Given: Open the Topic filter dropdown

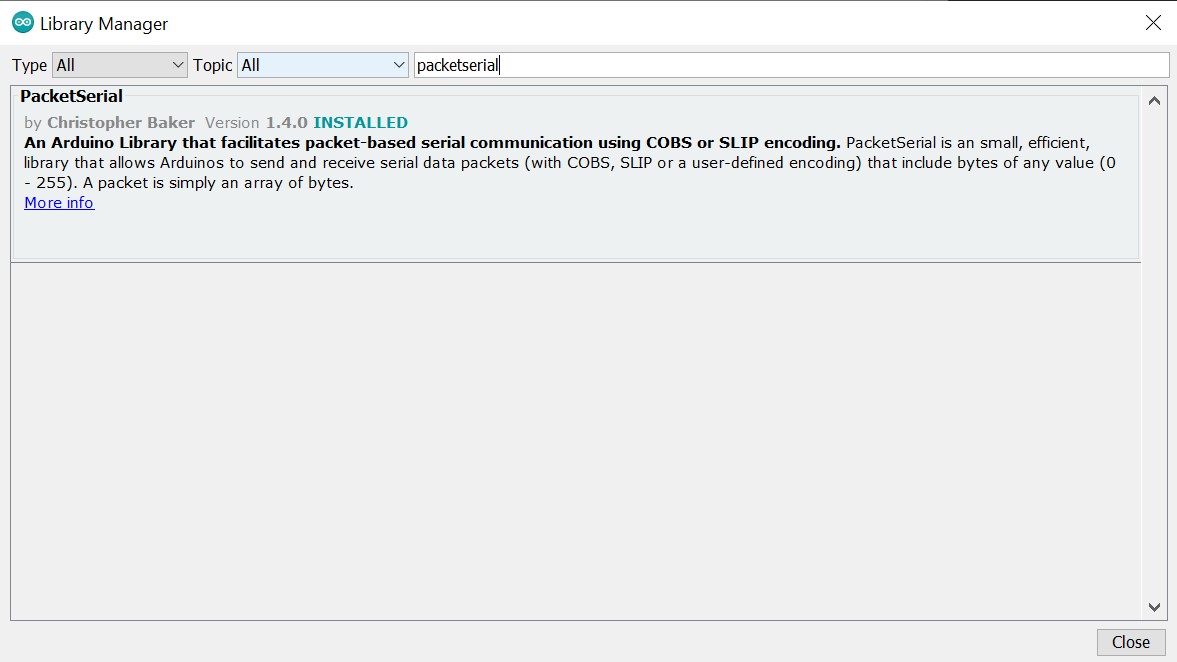Looking at the screenshot, I should [x=323, y=65].
